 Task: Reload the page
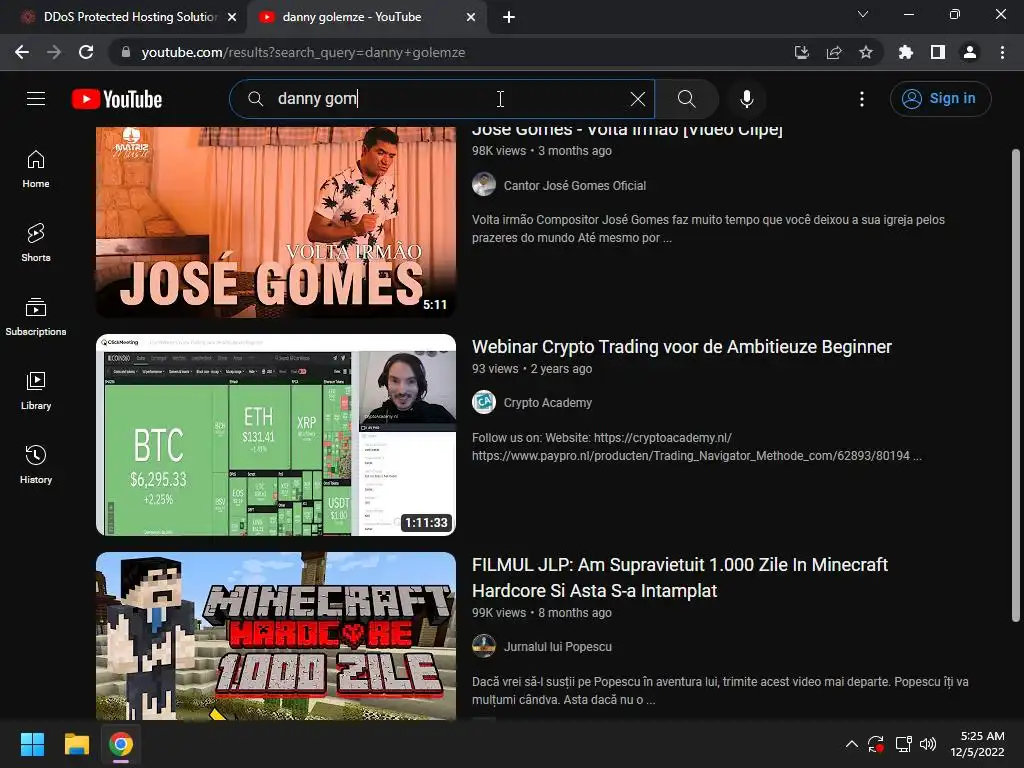[x=86, y=52]
